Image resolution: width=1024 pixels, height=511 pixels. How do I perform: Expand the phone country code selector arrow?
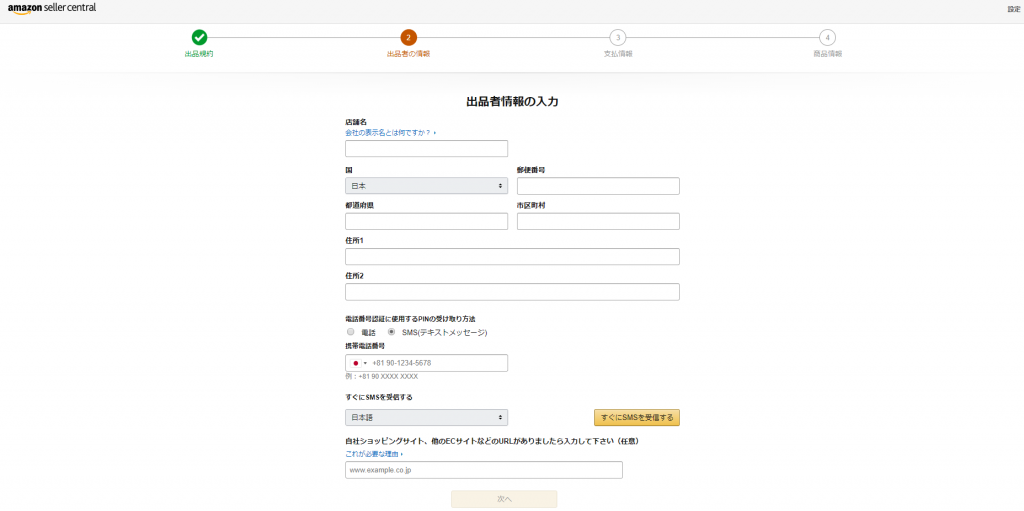366,363
